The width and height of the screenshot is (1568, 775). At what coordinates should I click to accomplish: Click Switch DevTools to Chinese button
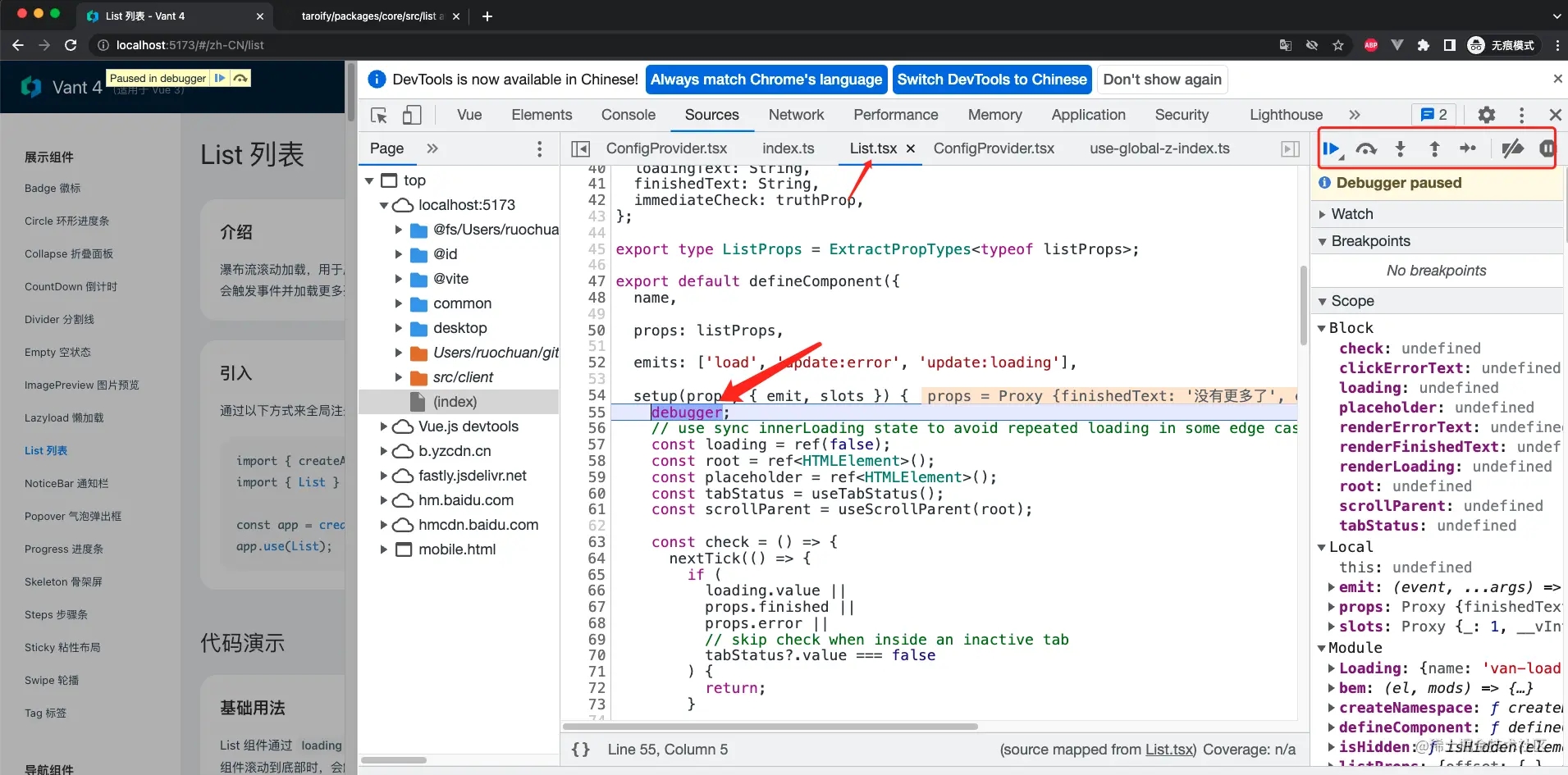tap(991, 80)
